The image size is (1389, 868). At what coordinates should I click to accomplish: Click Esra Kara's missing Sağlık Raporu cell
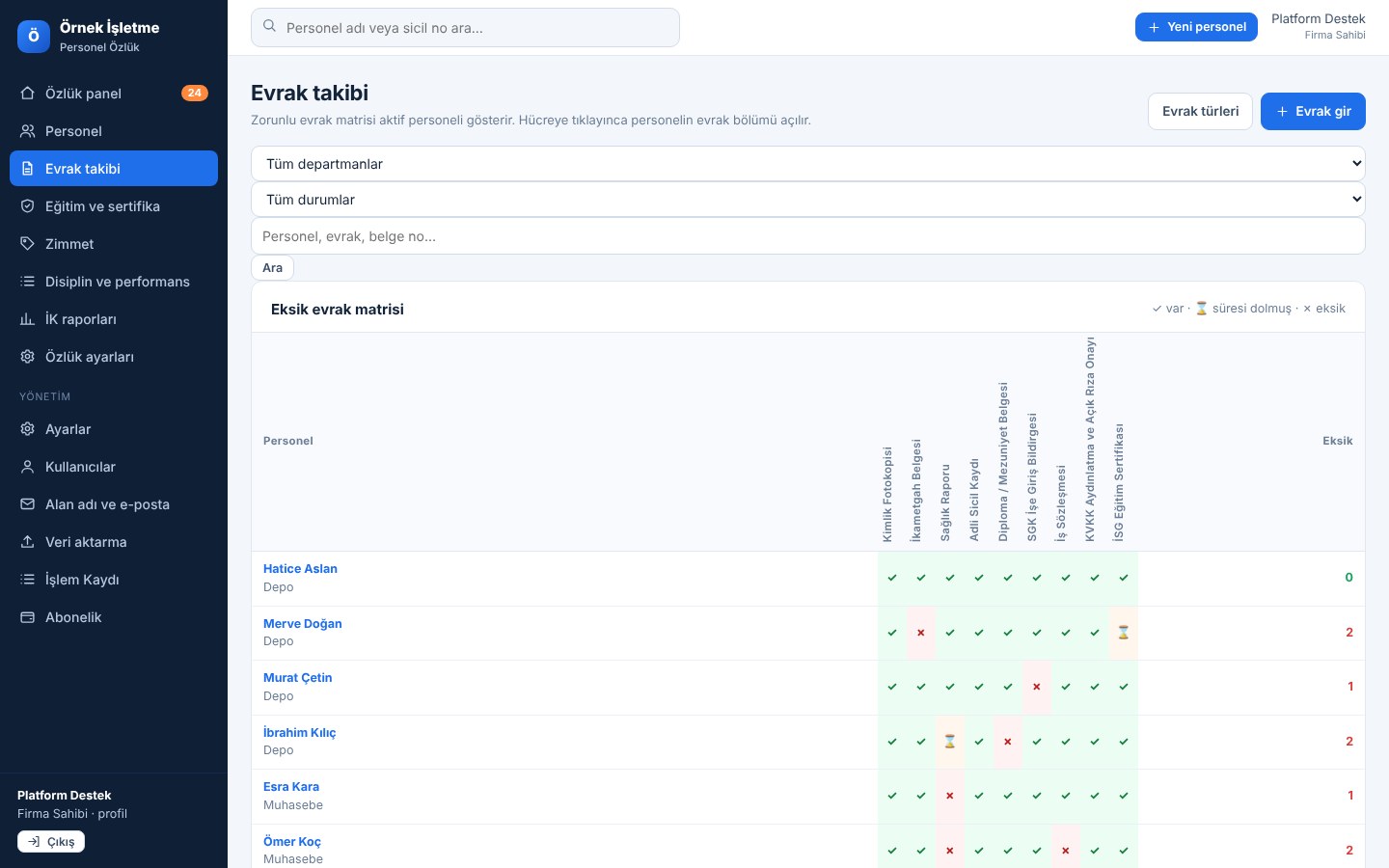pos(950,797)
